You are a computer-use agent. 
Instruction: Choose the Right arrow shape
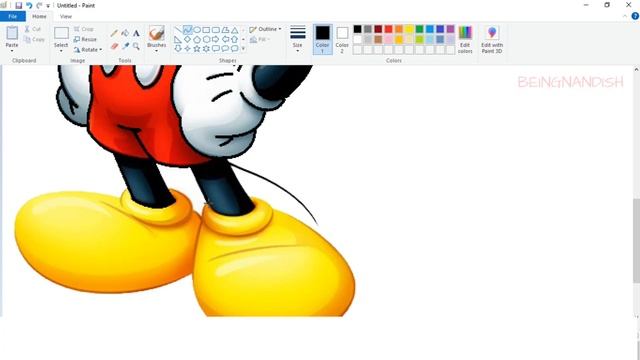216,39
